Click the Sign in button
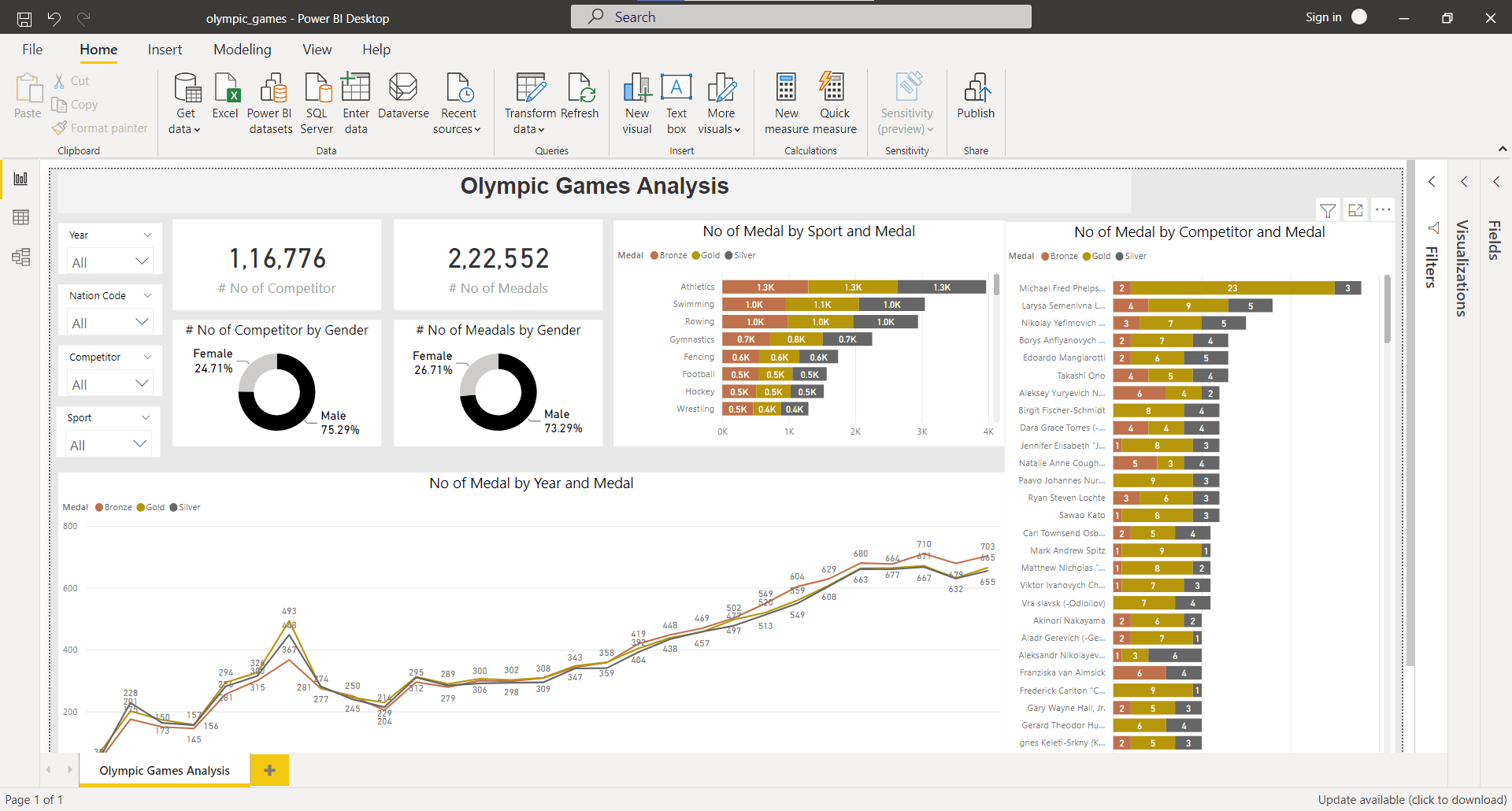Screen dimensions: 1512x811 (1322, 17)
